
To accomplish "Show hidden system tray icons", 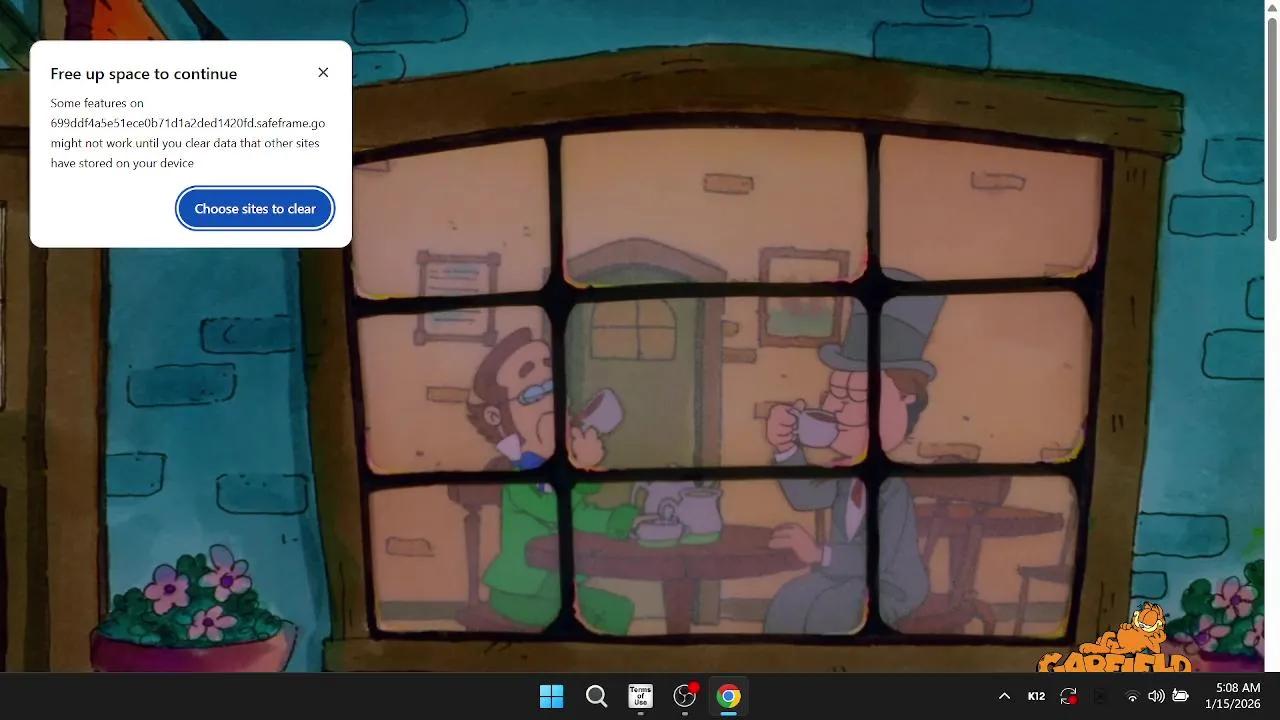I will coord(1004,696).
